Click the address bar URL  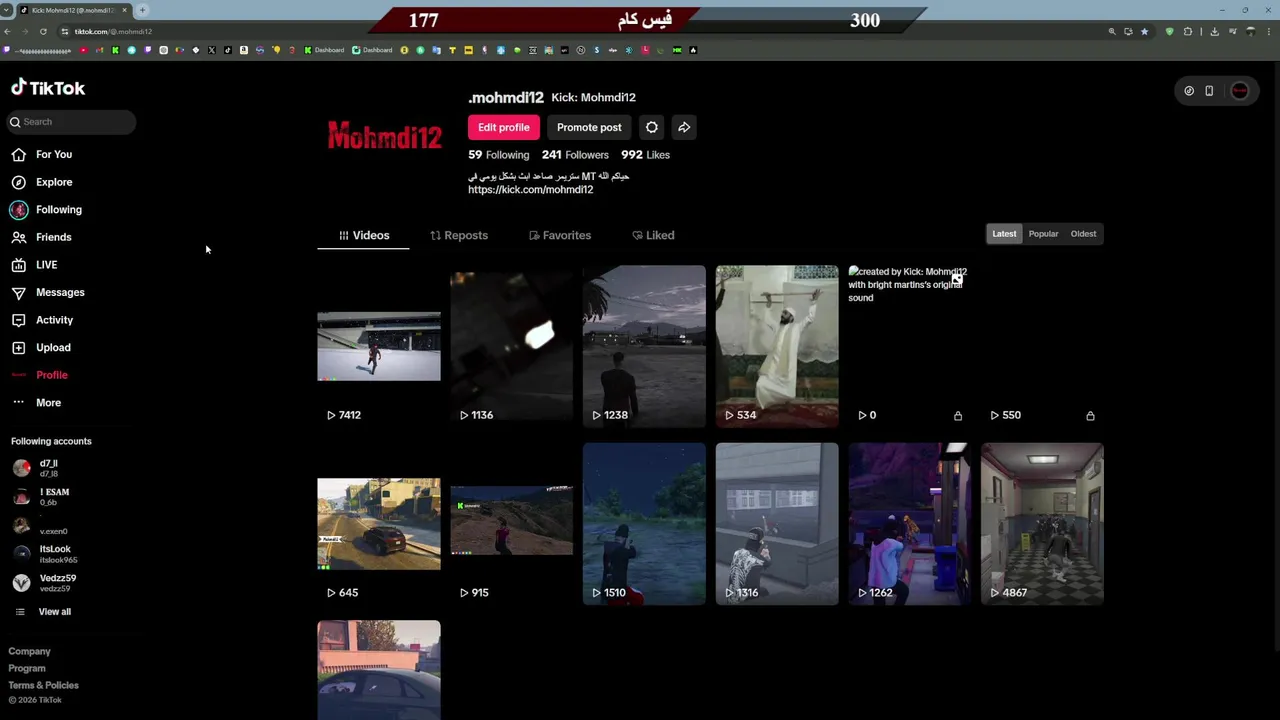[x=113, y=32]
